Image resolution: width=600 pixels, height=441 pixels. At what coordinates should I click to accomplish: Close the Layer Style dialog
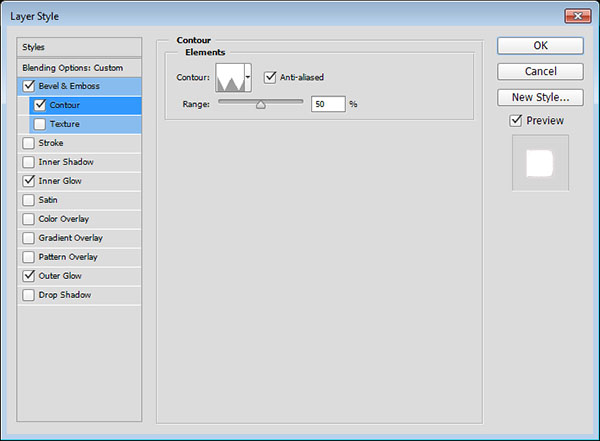578,16
